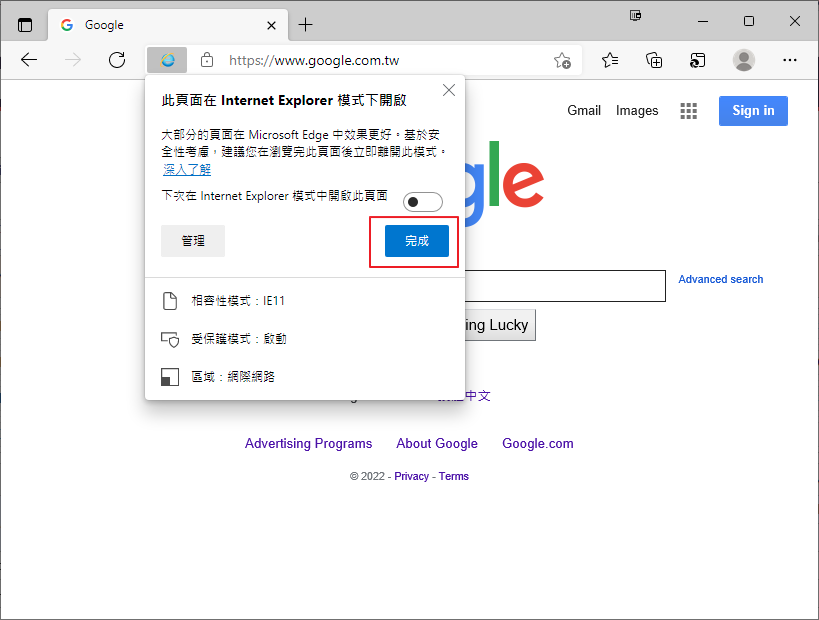819x620 pixels.
Task: Open a new tab
Action: 306,25
